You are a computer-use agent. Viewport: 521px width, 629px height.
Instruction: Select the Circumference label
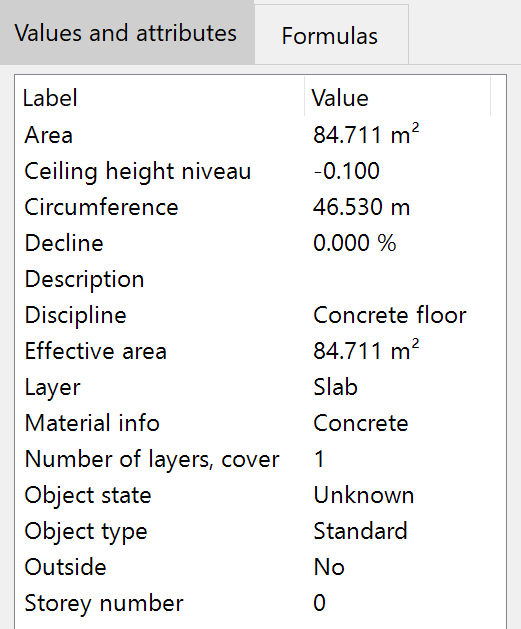click(x=101, y=207)
